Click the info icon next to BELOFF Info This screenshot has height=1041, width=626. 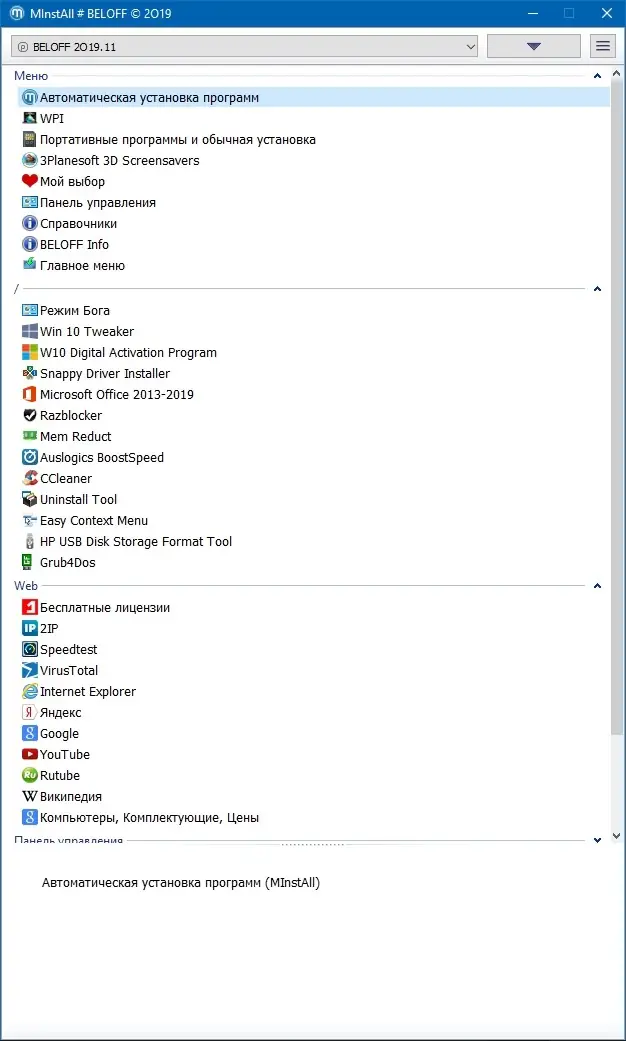click(29, 244)
